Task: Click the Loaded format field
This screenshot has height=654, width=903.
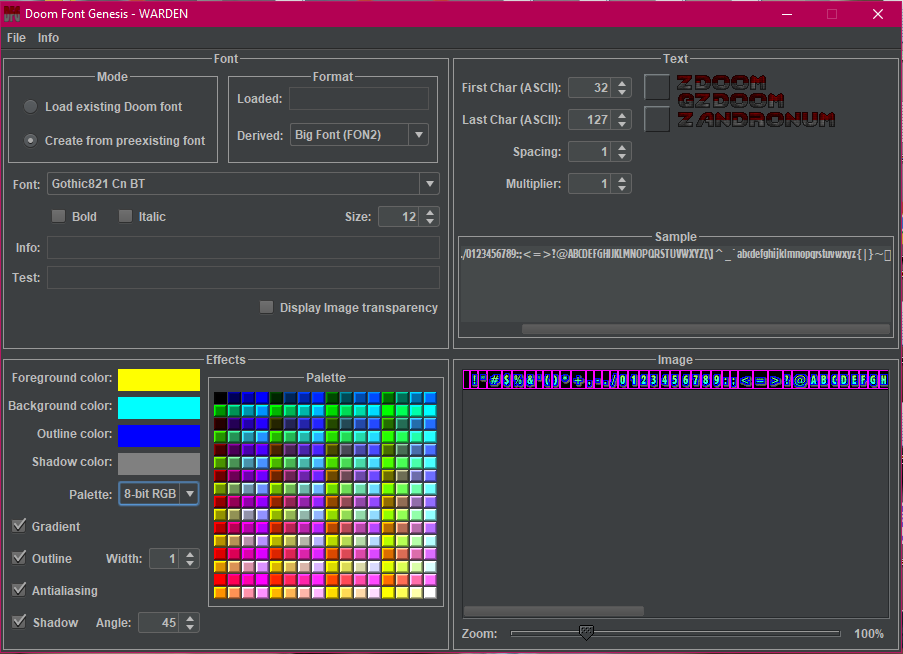Action: coord(359,98)
